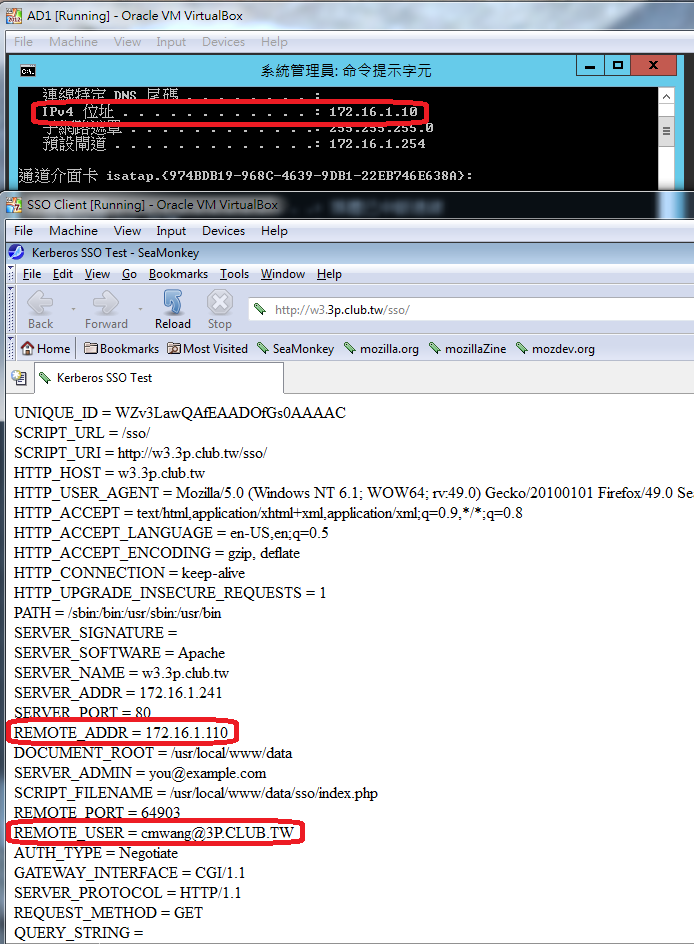Open the mozilla.org bookmark

381,349
